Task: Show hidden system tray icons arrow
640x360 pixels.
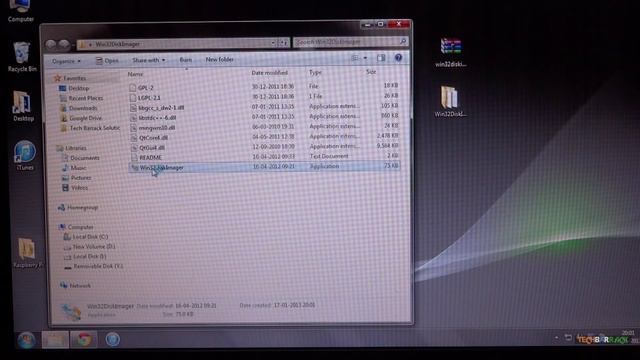Action: (556, 338)
